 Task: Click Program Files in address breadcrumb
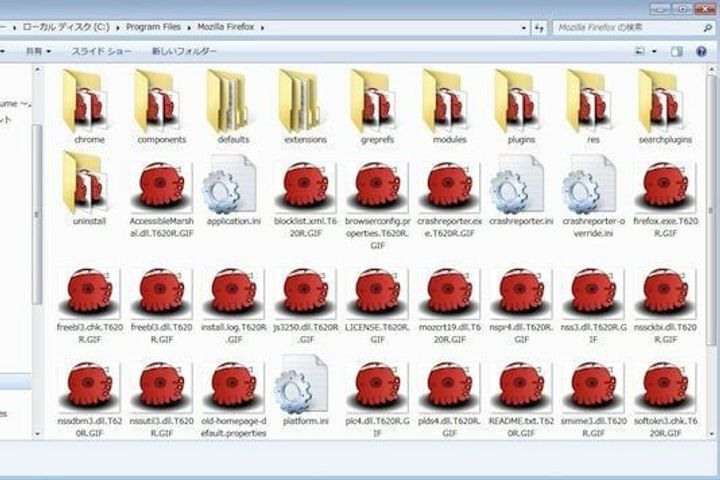153,27
